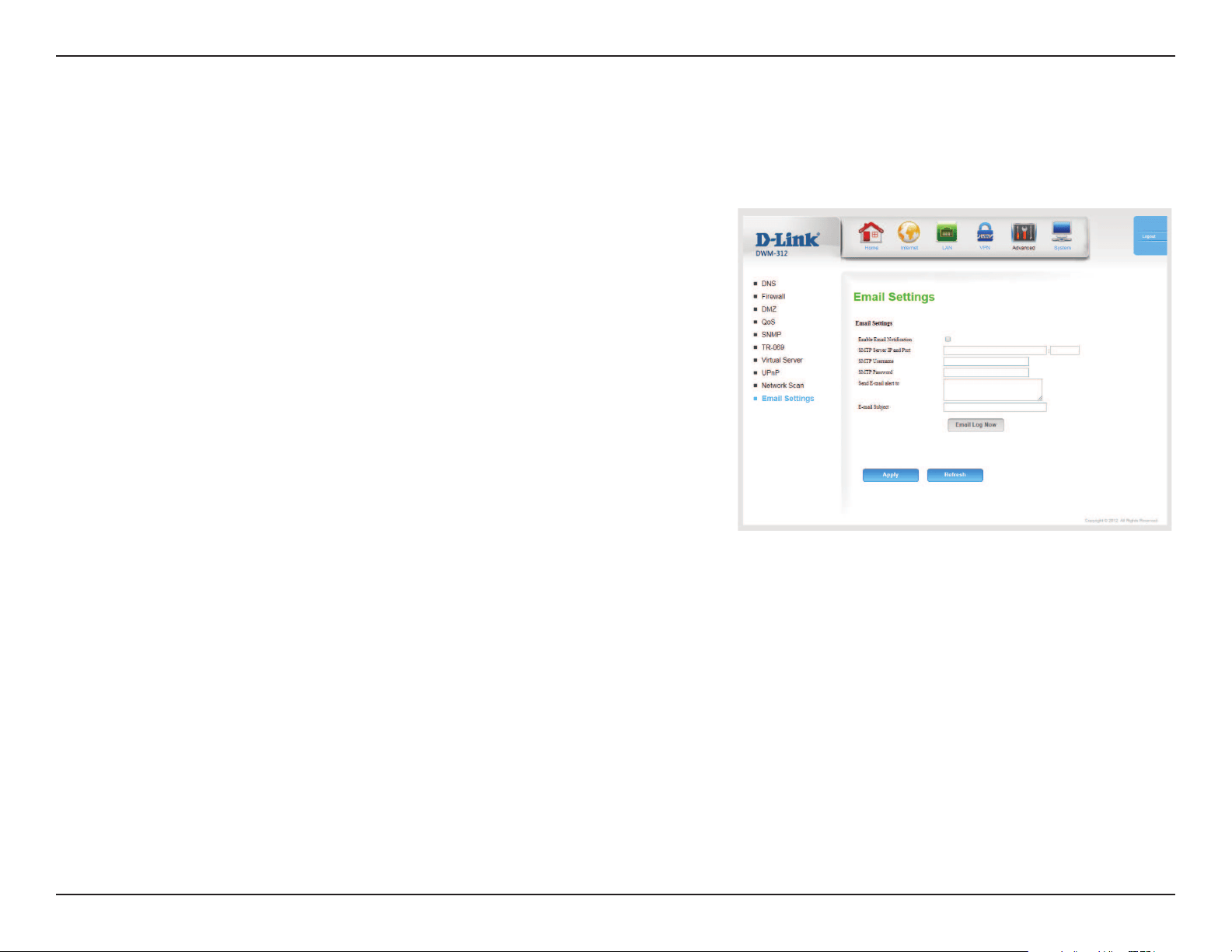
Task: Open the Internet globe icon
Action: click(909, 233)
